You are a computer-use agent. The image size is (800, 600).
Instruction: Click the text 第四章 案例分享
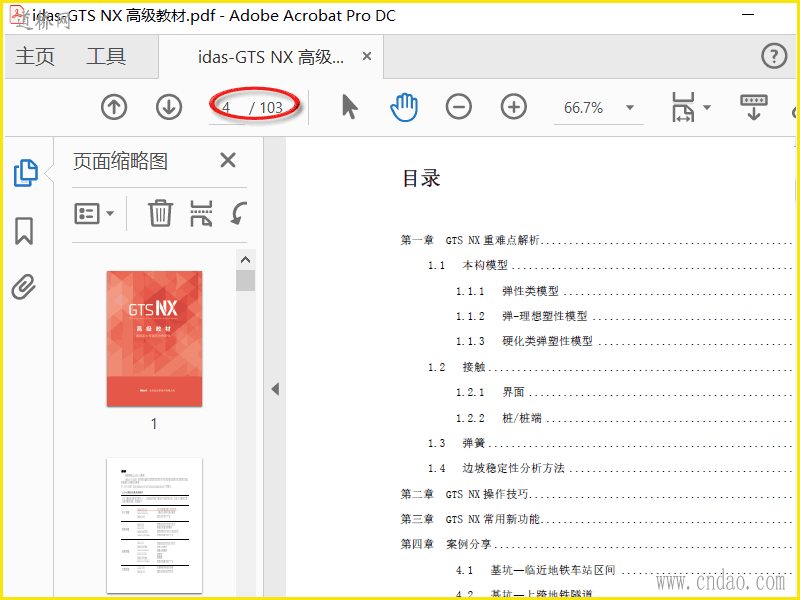[x=446, y=544]
